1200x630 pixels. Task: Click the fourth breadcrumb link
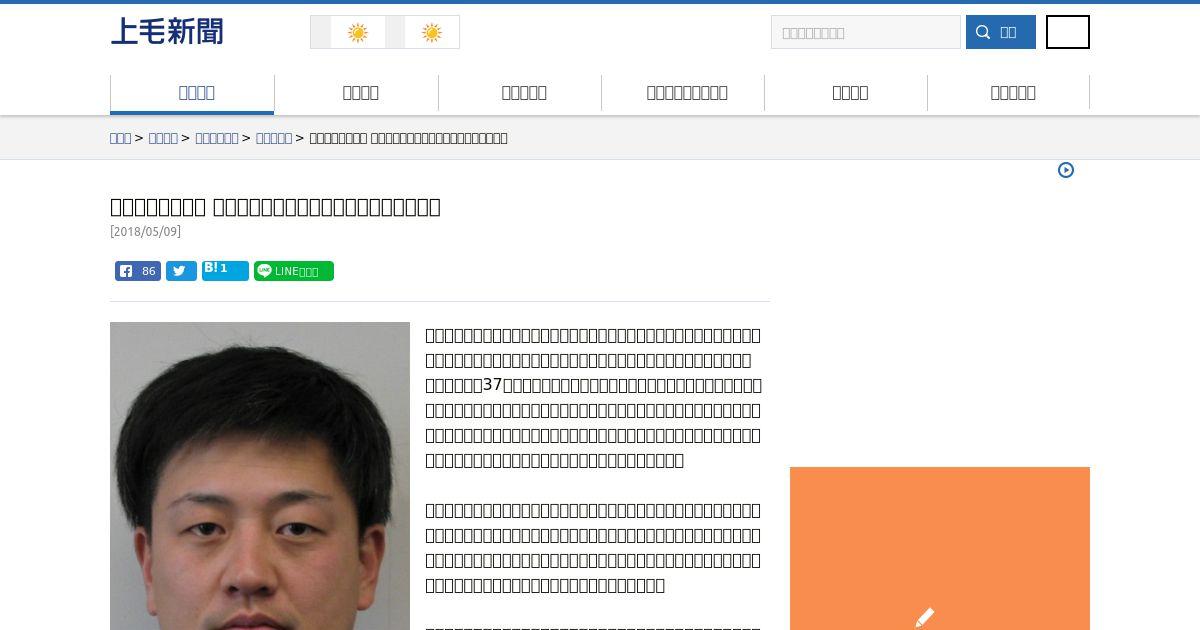(274, 138)
